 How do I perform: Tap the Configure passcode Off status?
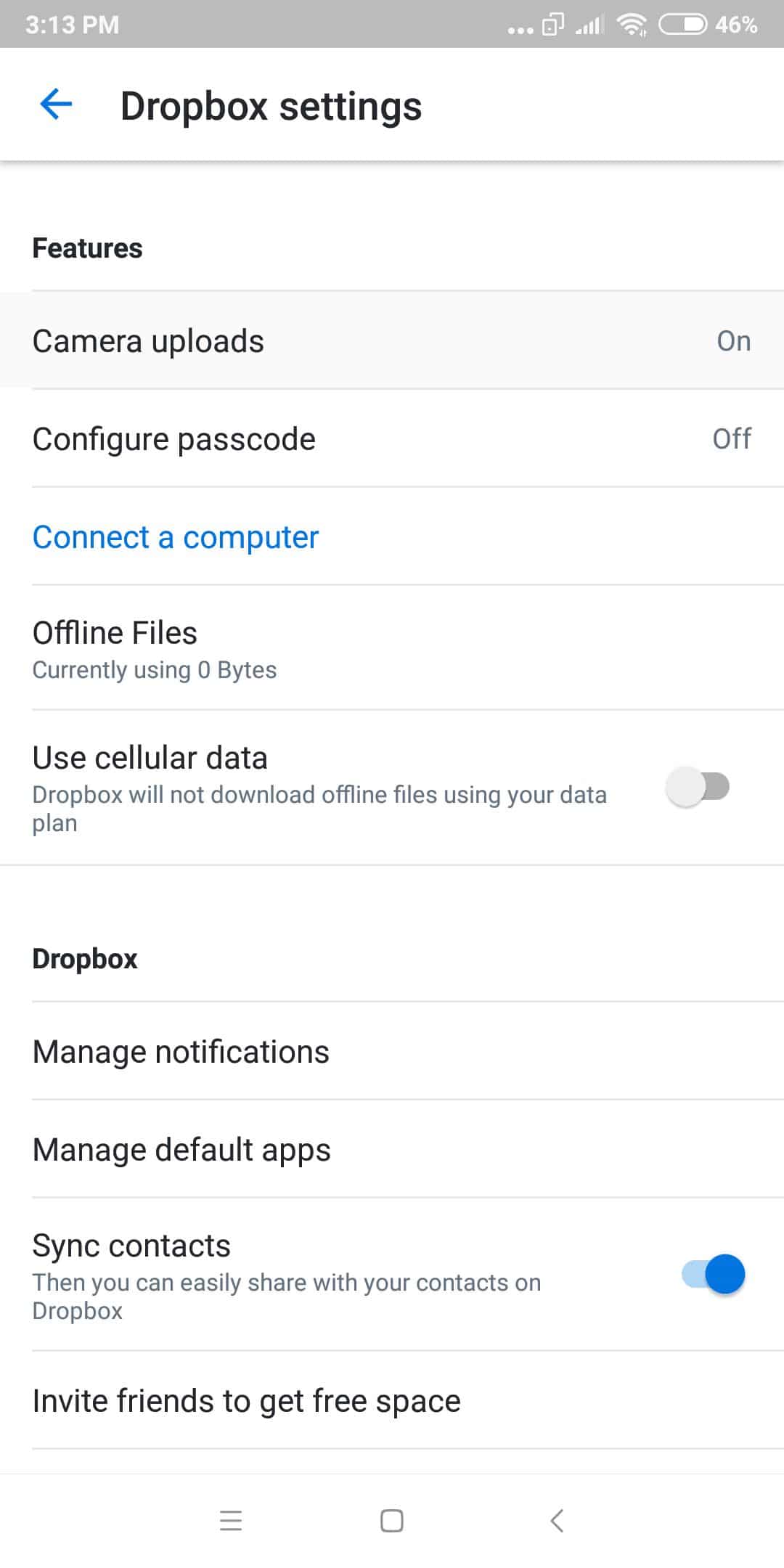pyautogui.click(x=732, y=438)
